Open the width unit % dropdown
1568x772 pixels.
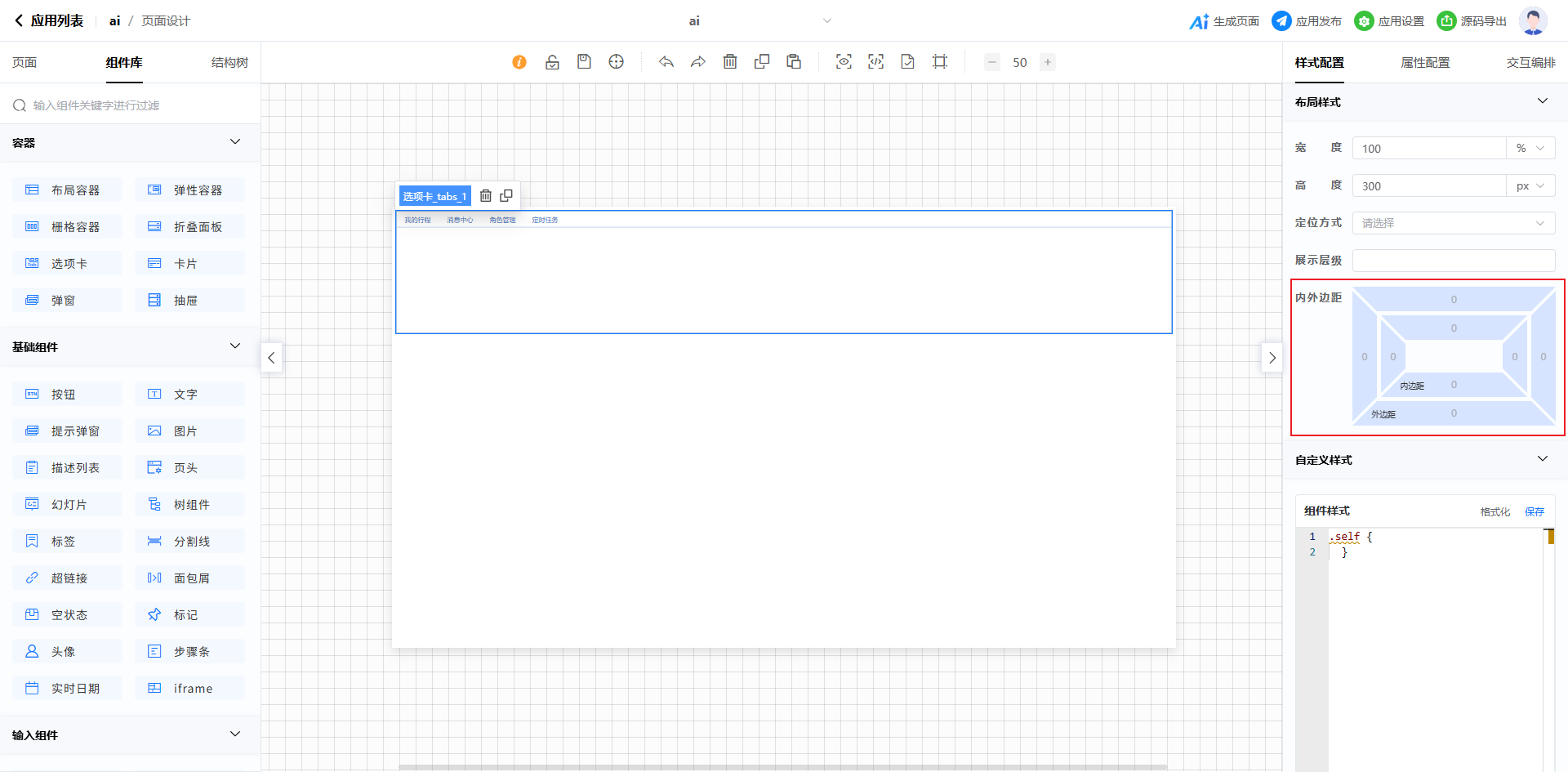click(x=1530, y=149)
